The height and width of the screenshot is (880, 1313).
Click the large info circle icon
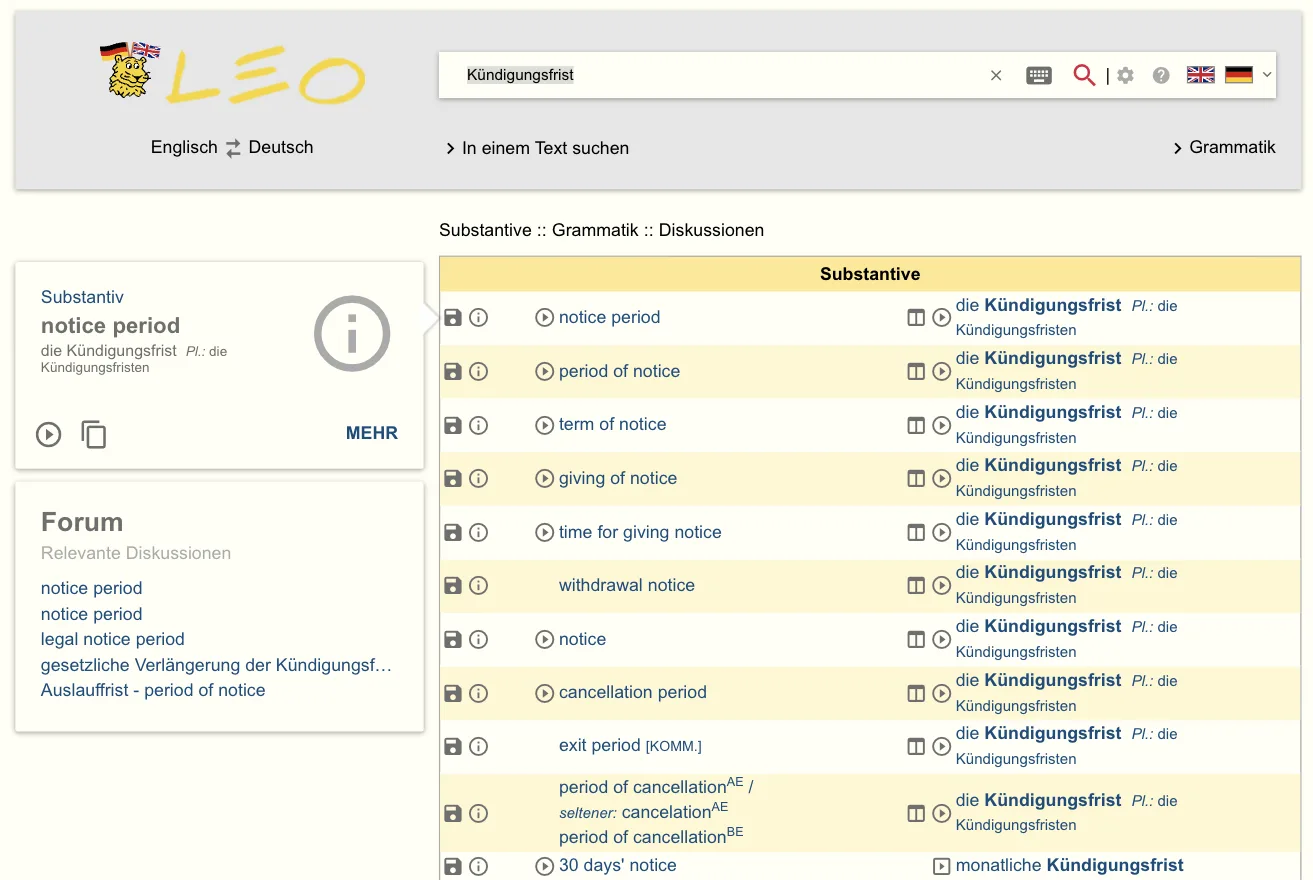click(x=352, y=334)
